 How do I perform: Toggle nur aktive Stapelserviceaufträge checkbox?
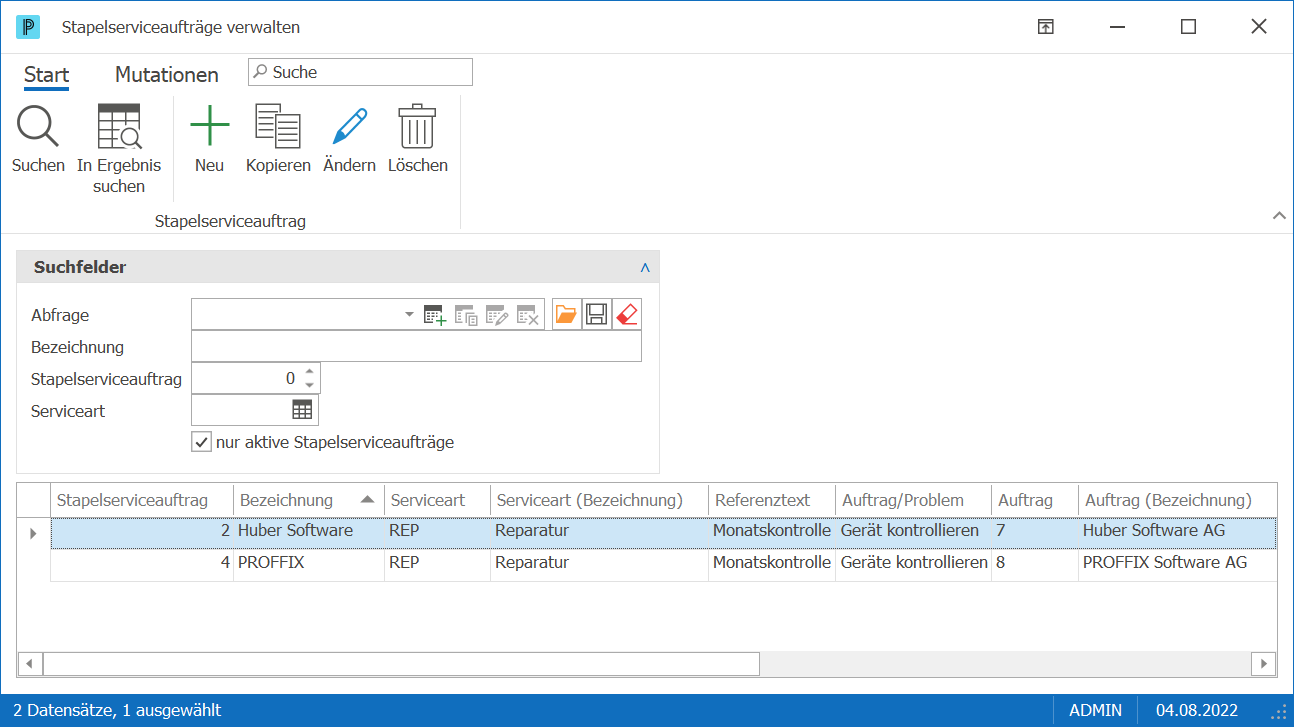(201, 442)
